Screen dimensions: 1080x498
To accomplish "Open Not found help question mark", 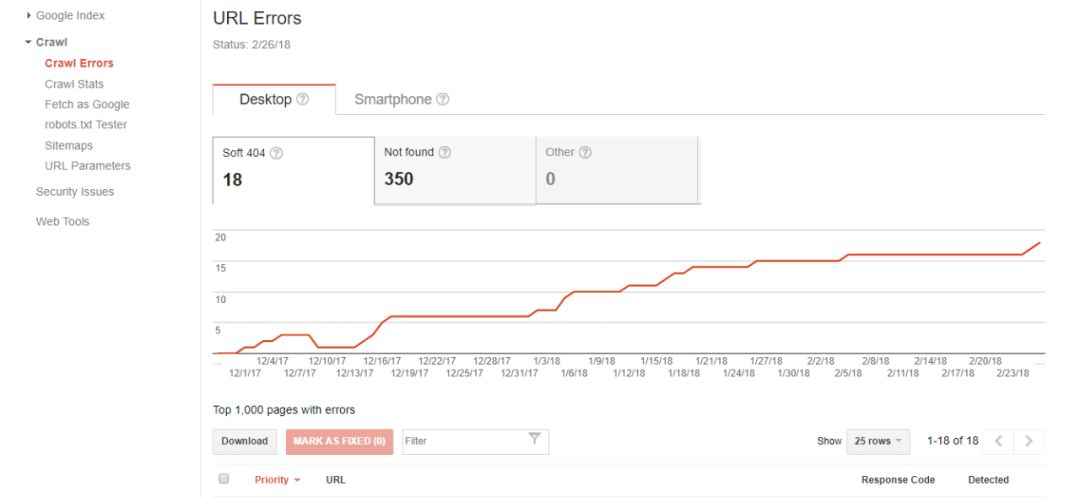I will coord(445,152).
